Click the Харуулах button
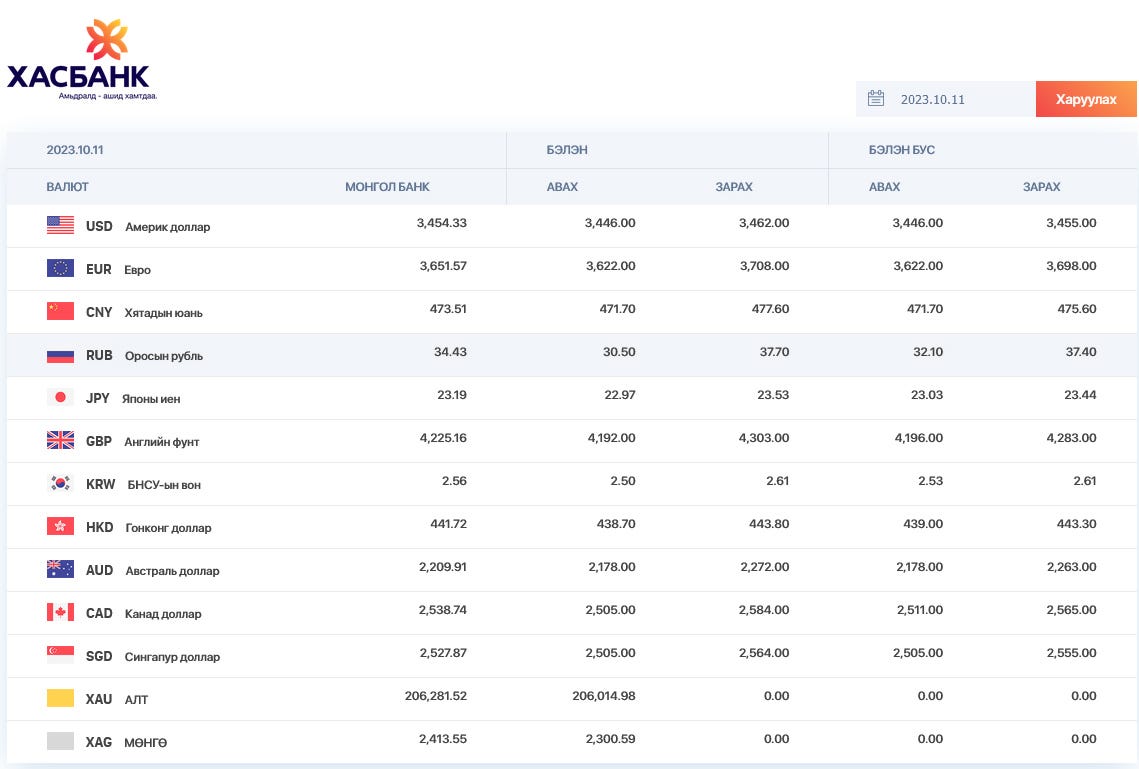 [x=1086, y=99]
